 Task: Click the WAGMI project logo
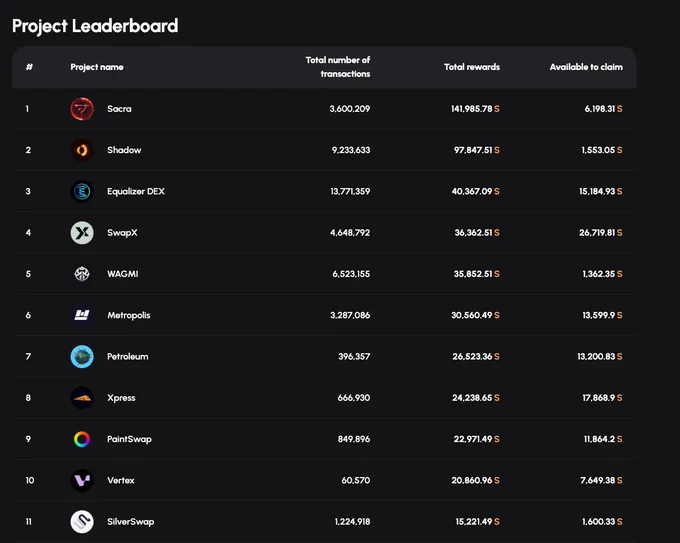coord(82,274)
